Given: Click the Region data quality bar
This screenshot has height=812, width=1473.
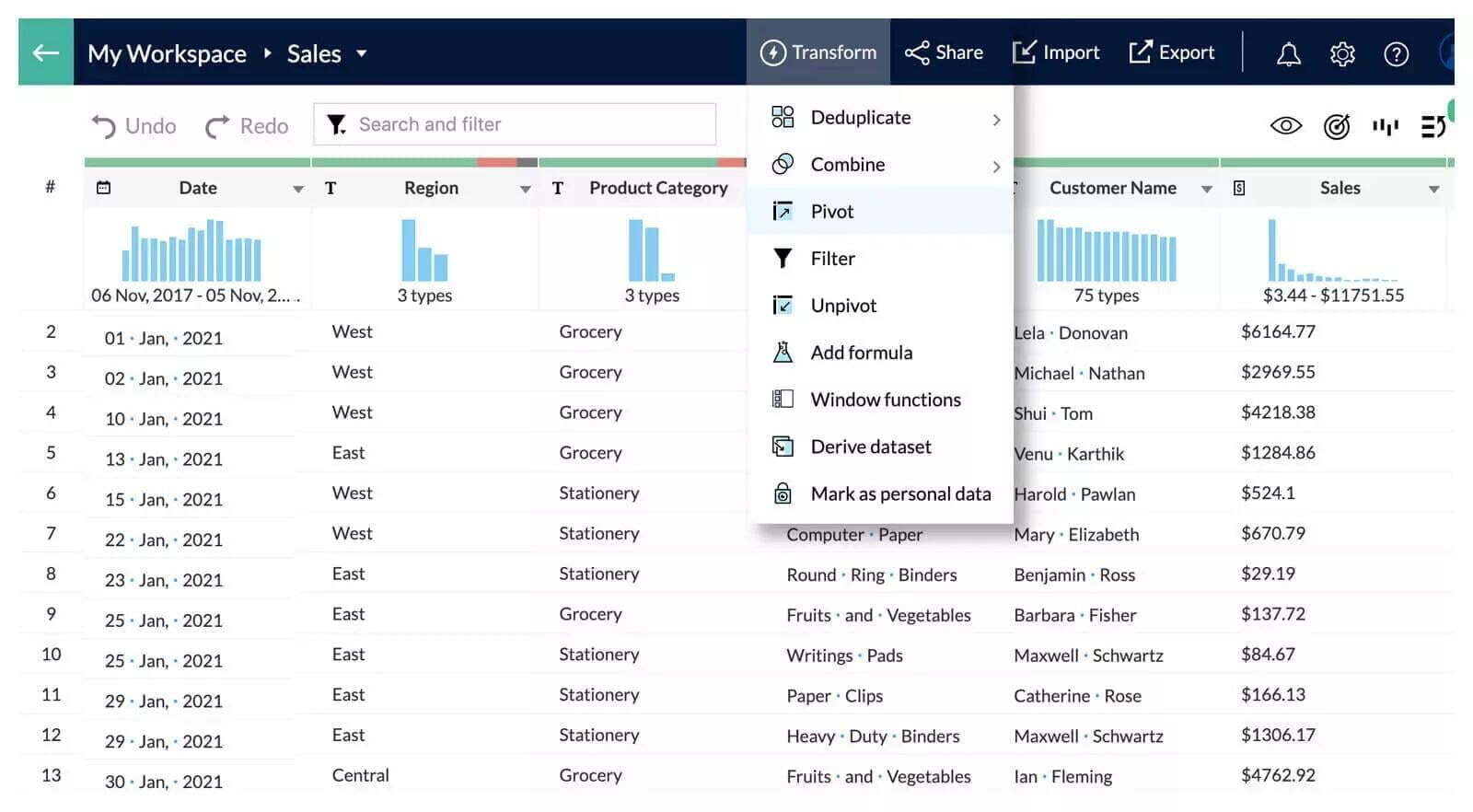Looking at the screenshot, I should (424, 162).
